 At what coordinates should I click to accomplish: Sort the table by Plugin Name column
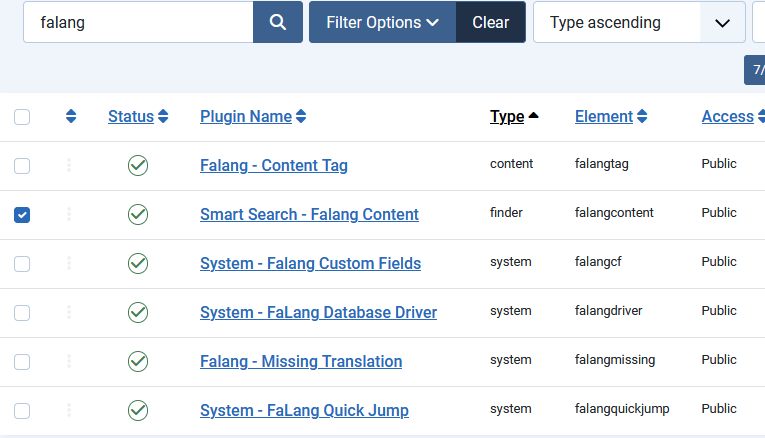pyautogui.click(x=252, y=117)
